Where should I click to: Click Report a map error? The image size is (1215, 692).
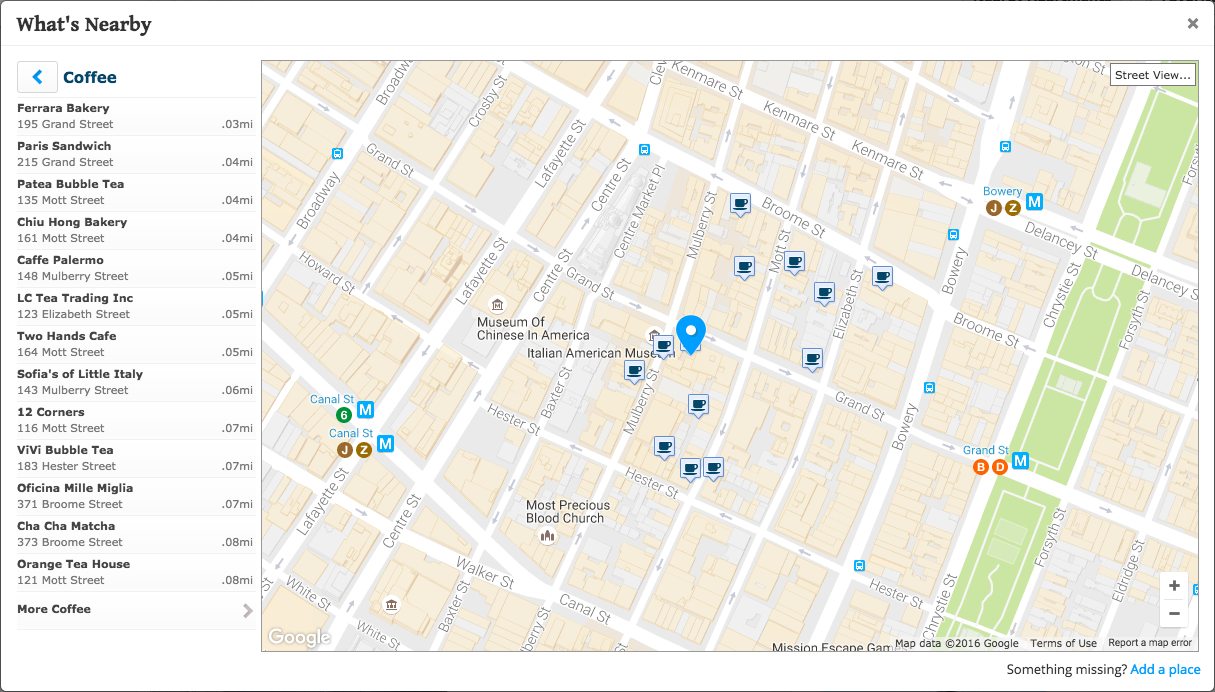[x=1150, y=643]
